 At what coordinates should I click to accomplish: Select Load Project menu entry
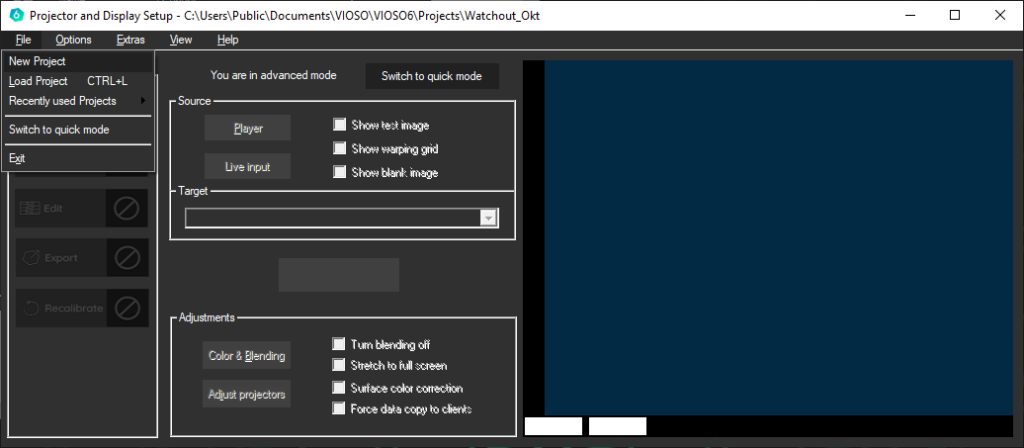(x=38, y=81)
